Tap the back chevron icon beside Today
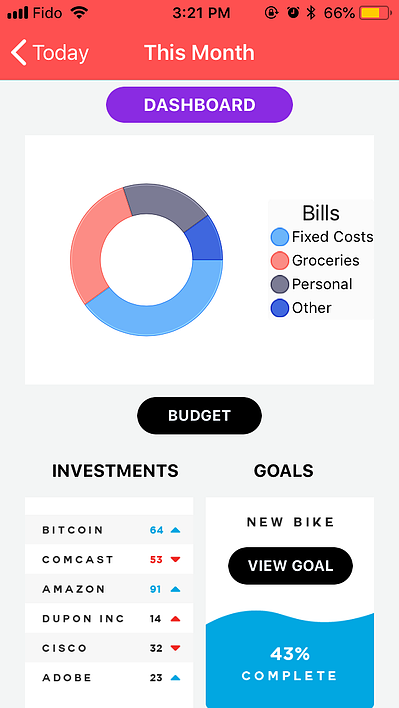The image size is (399, 708). coord(19,53)
